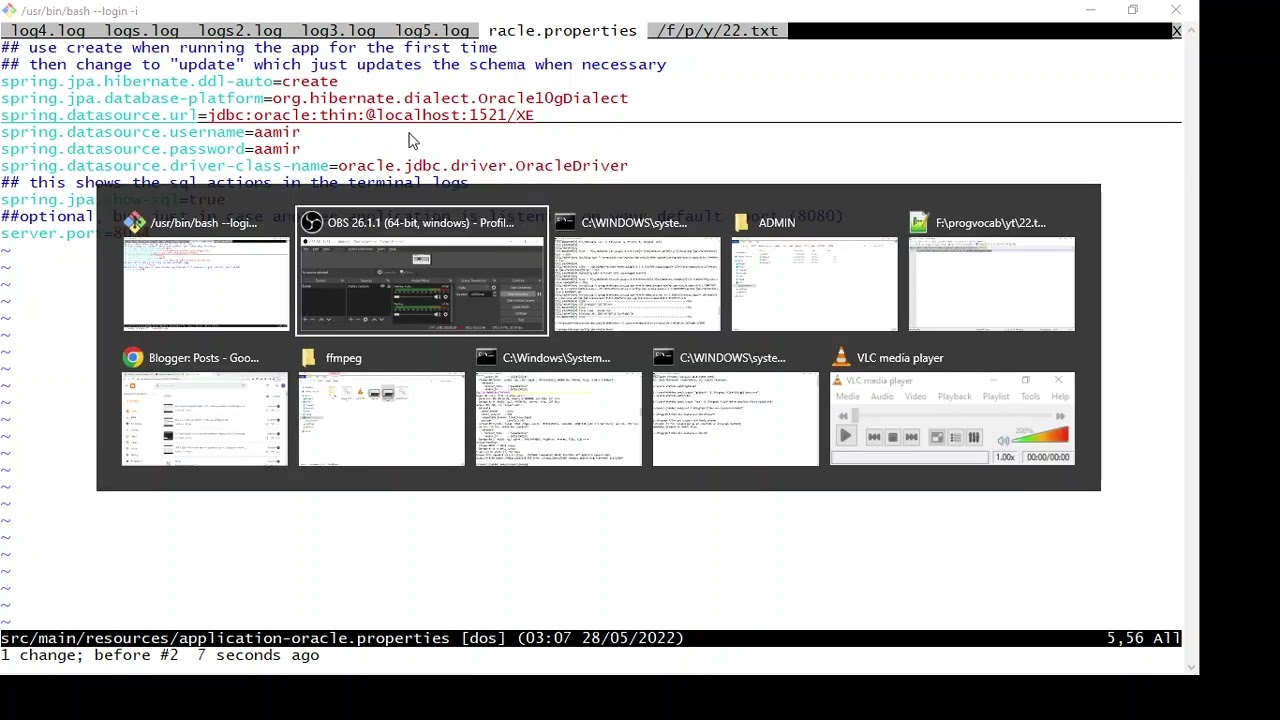Viewport: 1280px width, 720px height.
Task: Open the F:\progvocab\yt\22.t... window thumbnail
Action: click(x=992, y=284)
